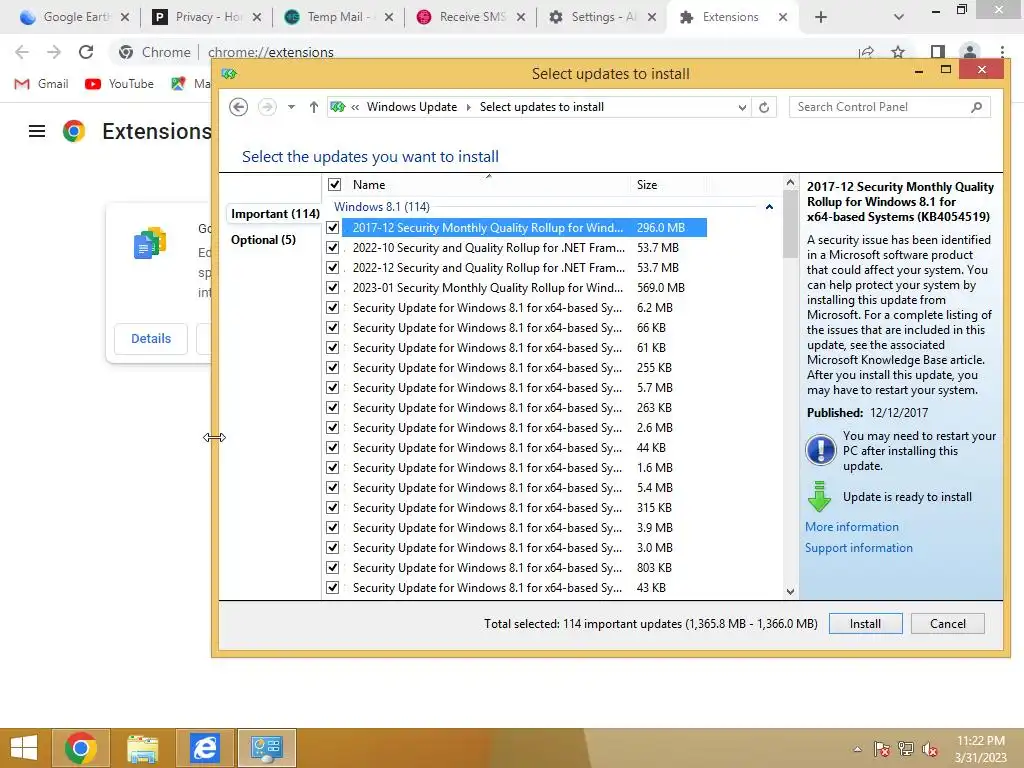
Task: Uncheck 2023-01 Security Monthly Quality Rollup
Action: click(332, 288)
